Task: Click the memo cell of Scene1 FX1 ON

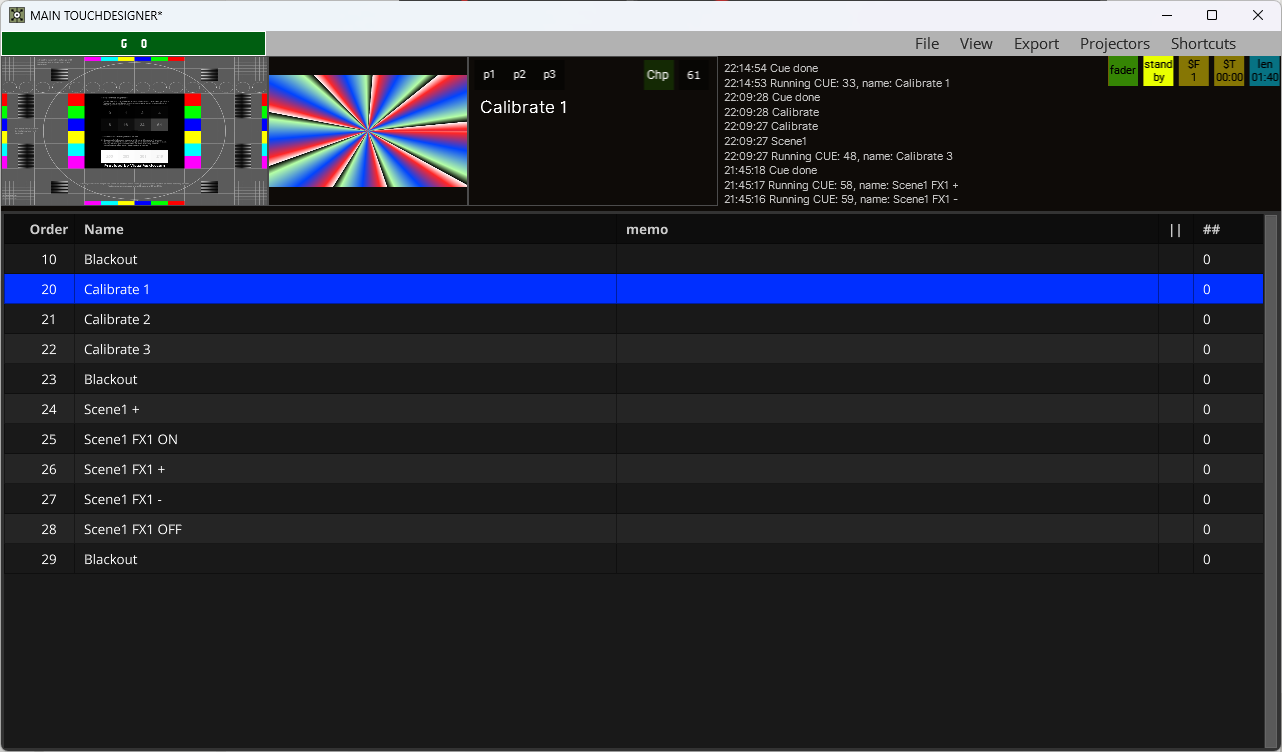Action: (887, 439)
